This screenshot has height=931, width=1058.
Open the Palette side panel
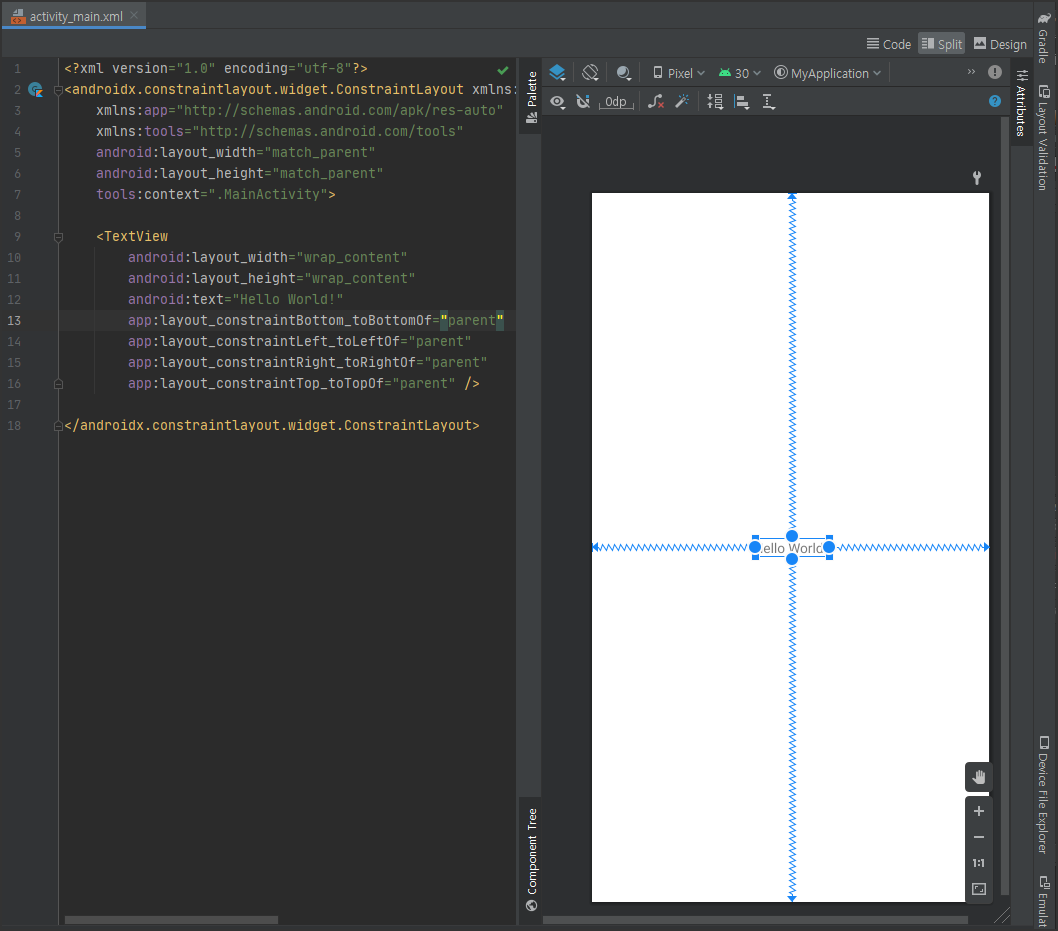pos(532,96)
